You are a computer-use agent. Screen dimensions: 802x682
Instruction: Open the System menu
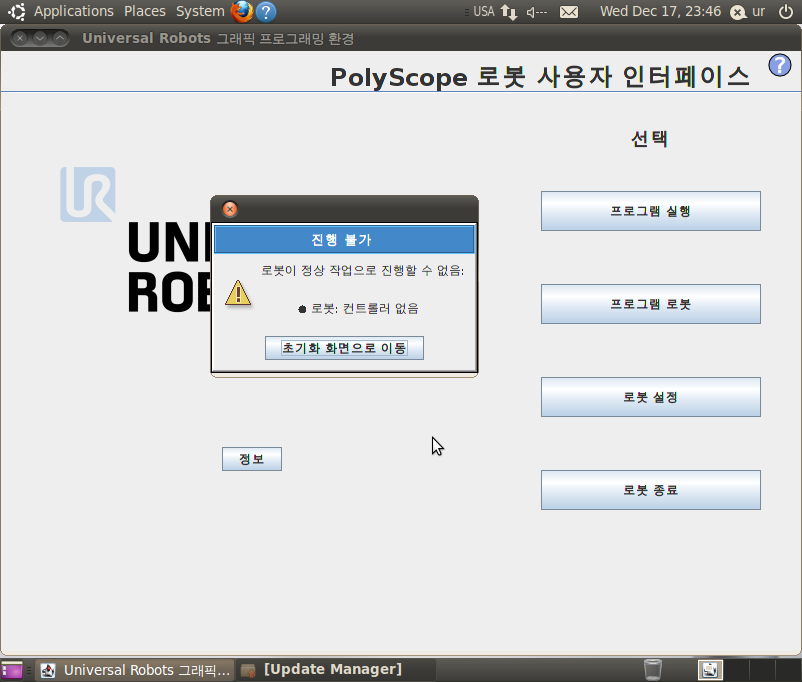[x=200, y=11]
